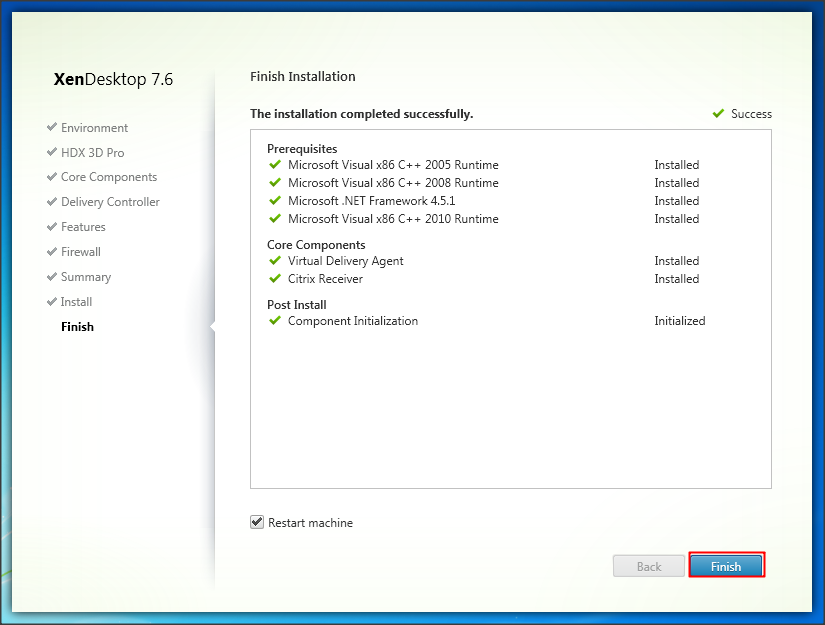The image size is (825, 625).
Task: Click checkmark beside Component Initialization
Action: [275, 321]
